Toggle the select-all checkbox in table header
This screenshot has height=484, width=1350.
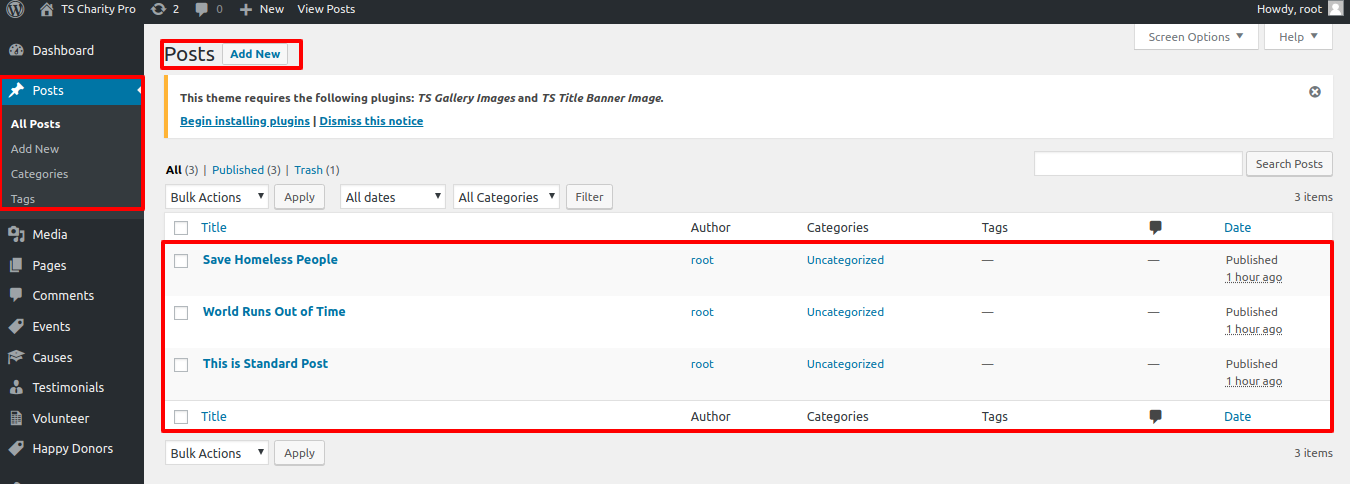point(181,228)
